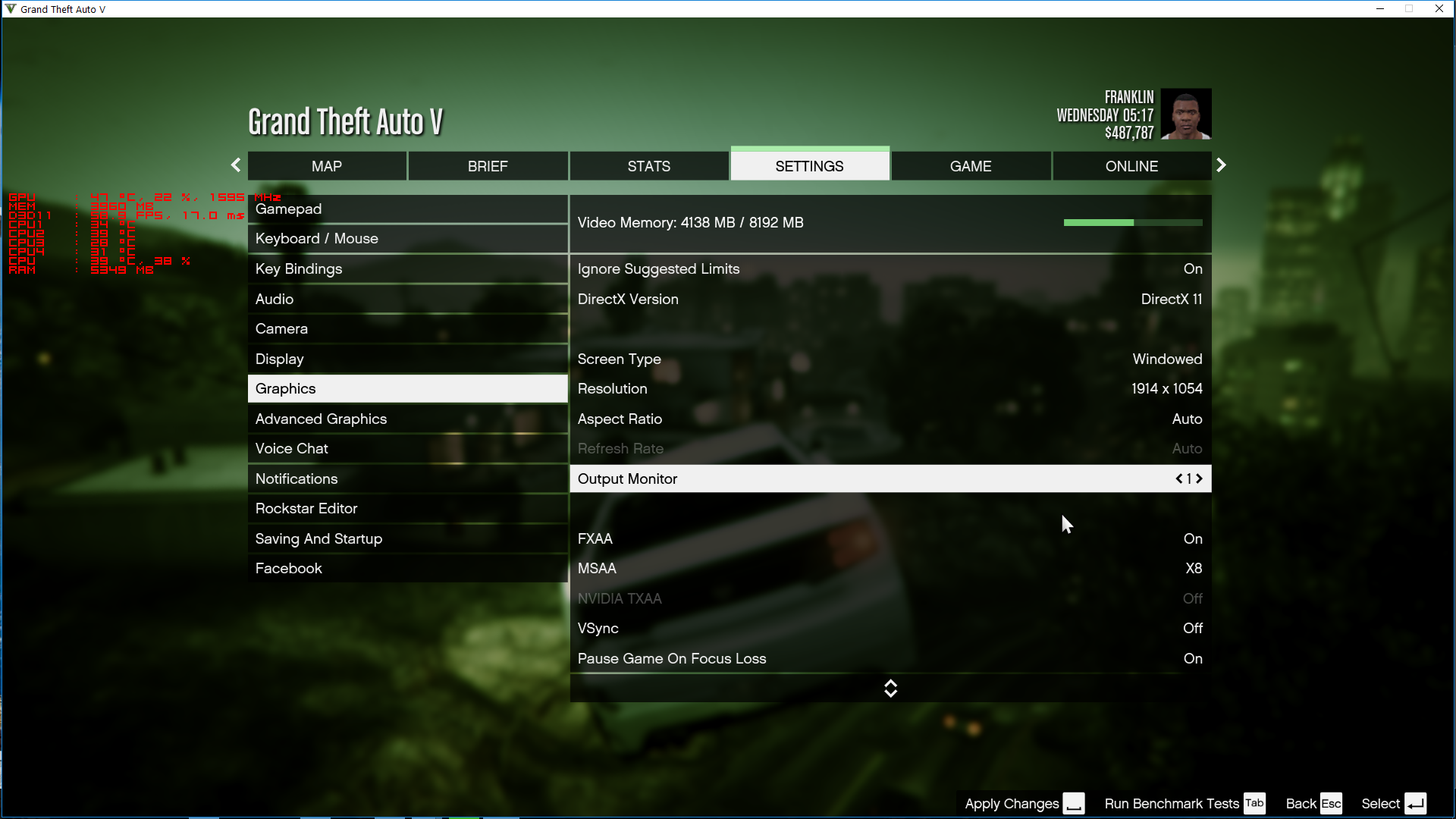Change the MSAA level option

tap(890, 569)
